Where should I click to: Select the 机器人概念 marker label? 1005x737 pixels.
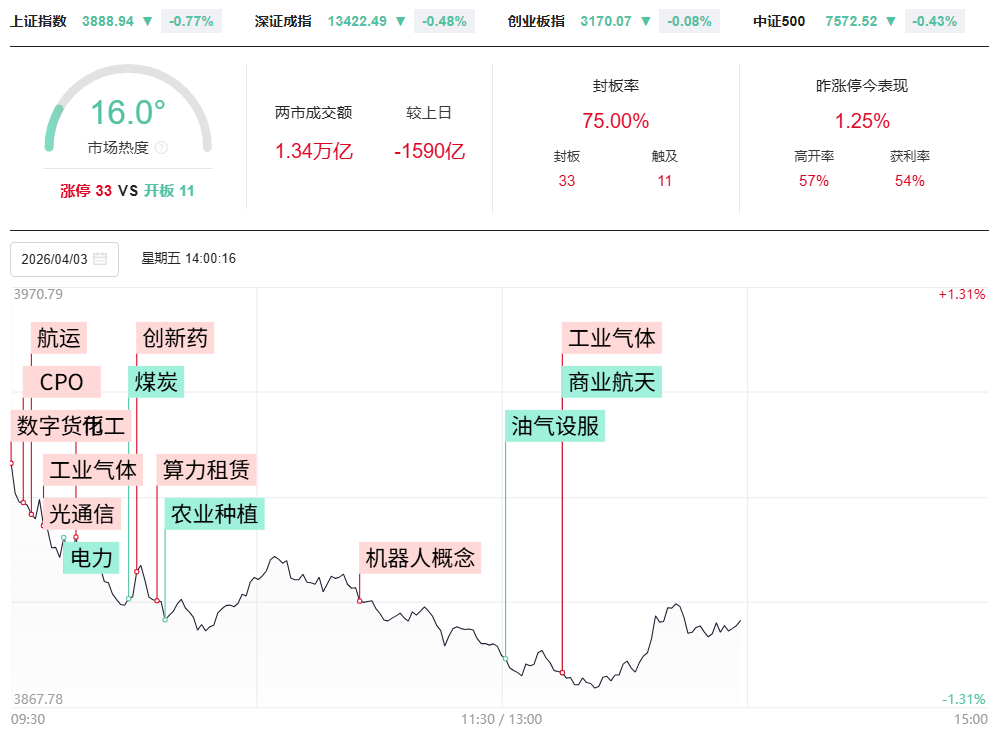pyautogui.click(x=420, y=558)
